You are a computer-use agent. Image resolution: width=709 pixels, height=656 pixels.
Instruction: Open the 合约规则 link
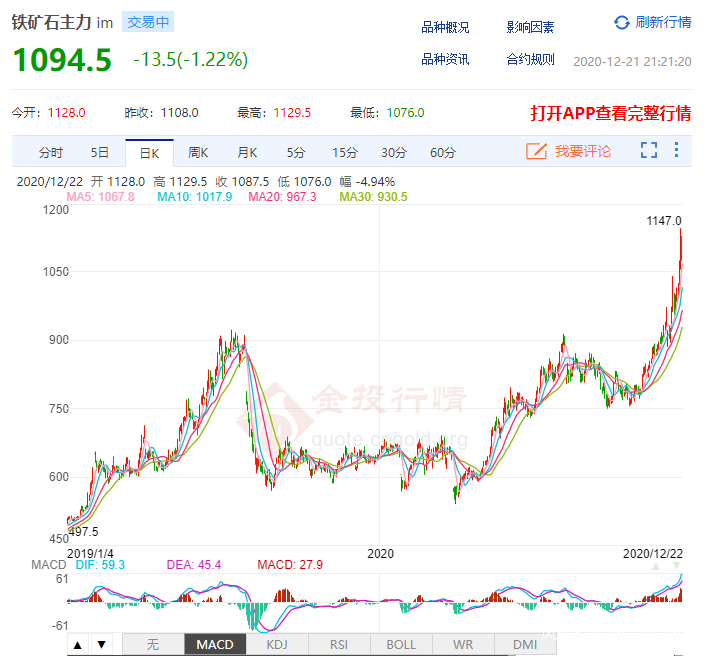[530, 59]
